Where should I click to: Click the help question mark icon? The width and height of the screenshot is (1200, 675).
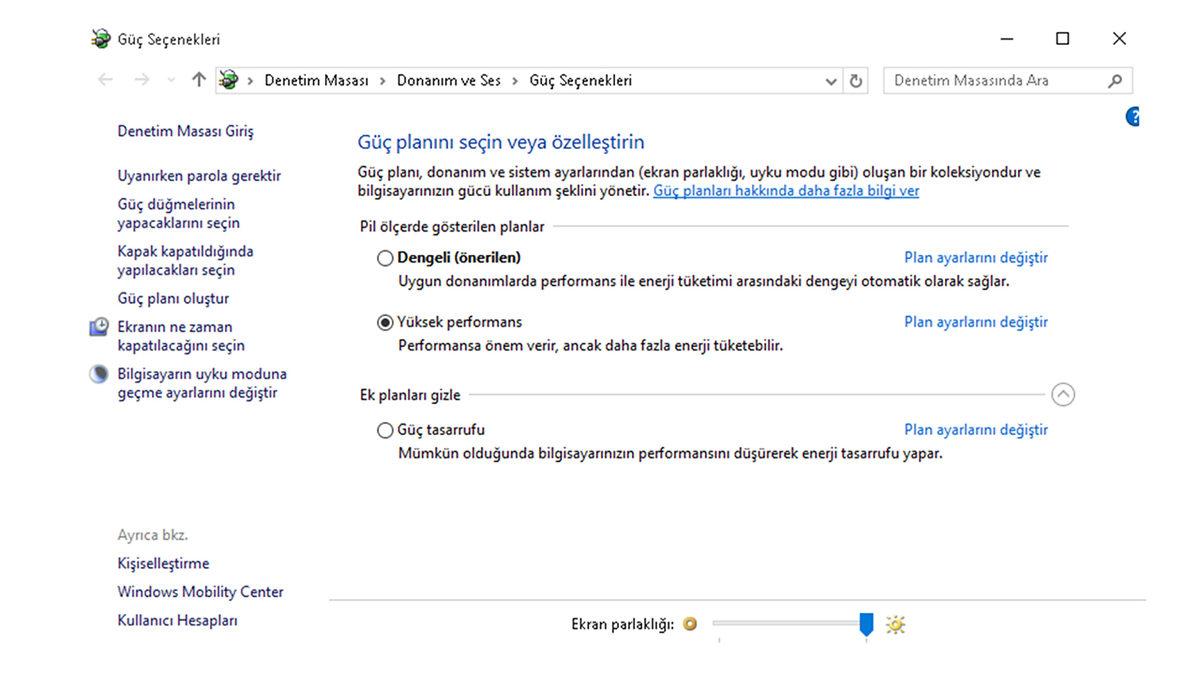(1133, 116)
